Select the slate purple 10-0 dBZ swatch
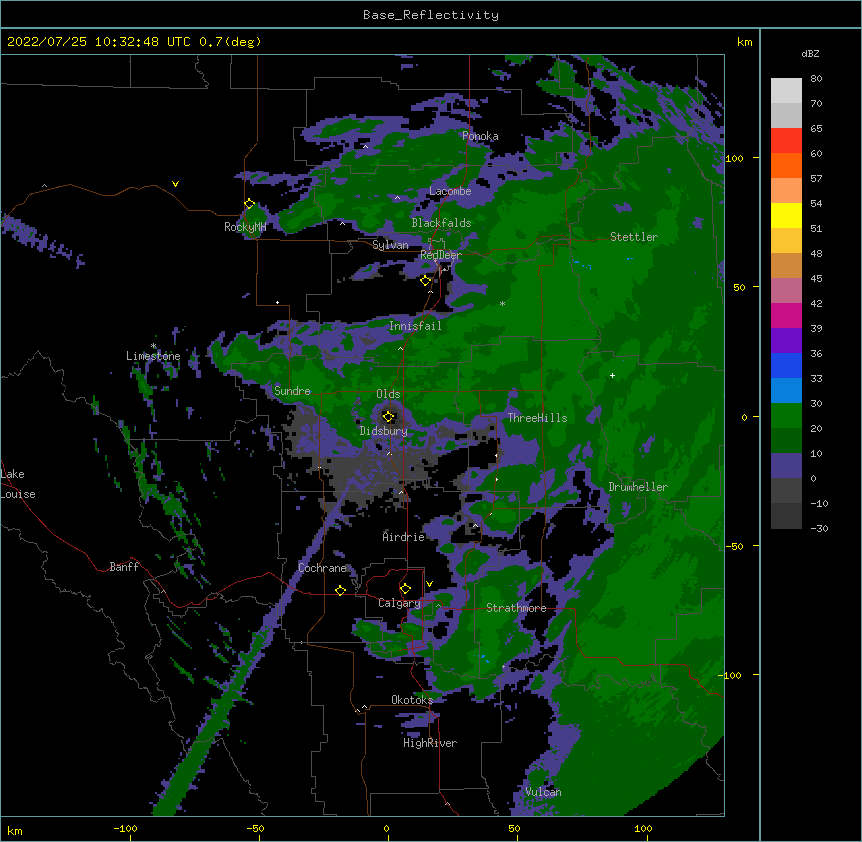Viewport: 862px width, 842px height. (x=786, y=466)
